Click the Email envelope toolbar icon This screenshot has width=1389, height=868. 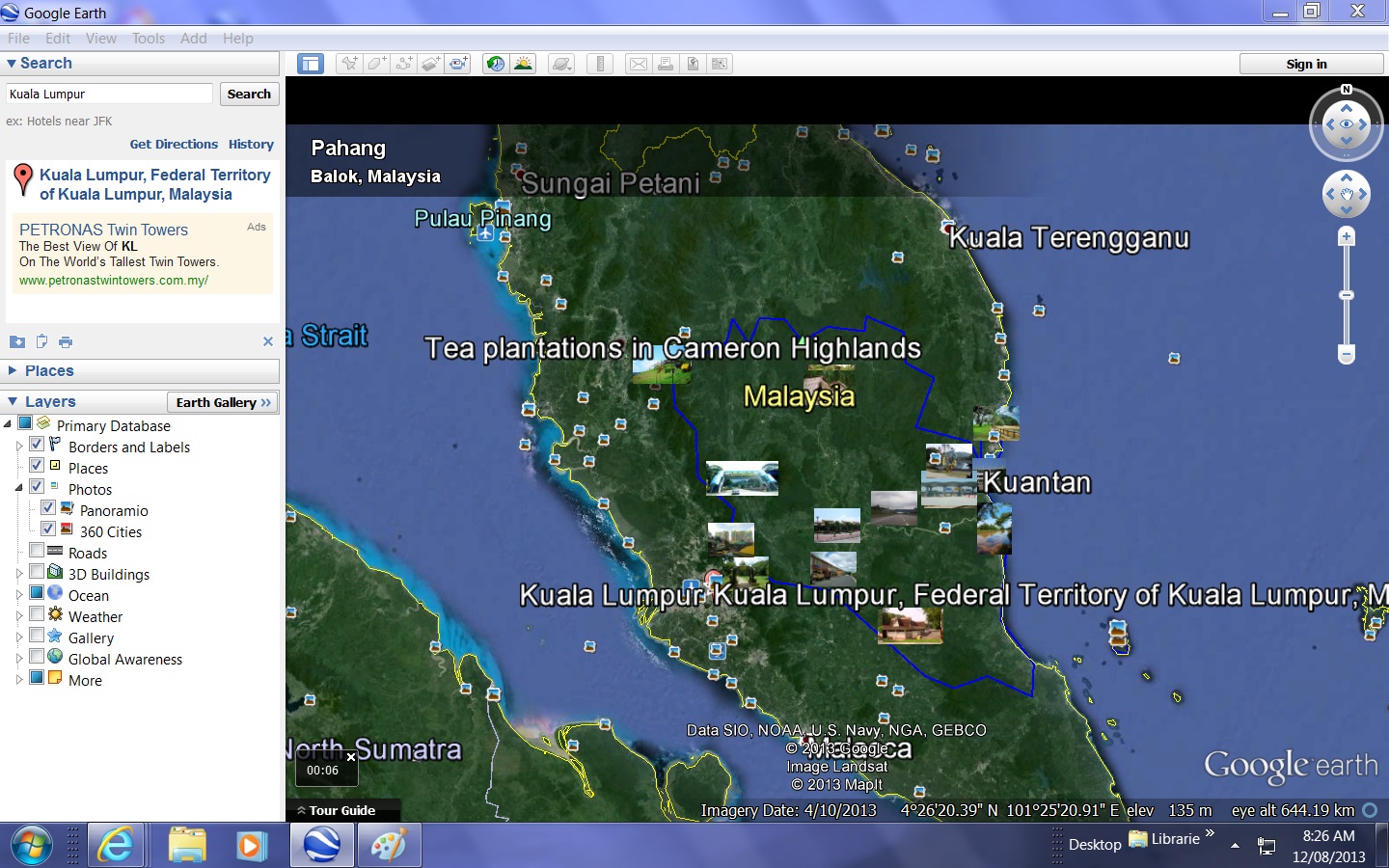click(639, 64)
